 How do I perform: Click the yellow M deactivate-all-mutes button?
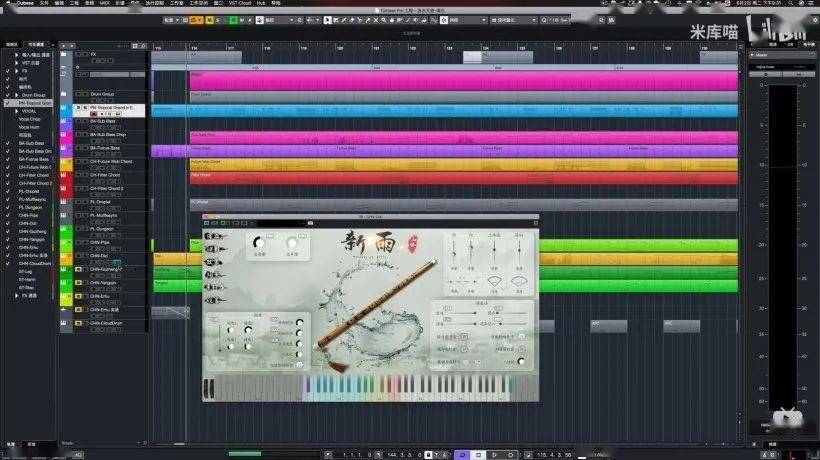[x=209, y=20]
